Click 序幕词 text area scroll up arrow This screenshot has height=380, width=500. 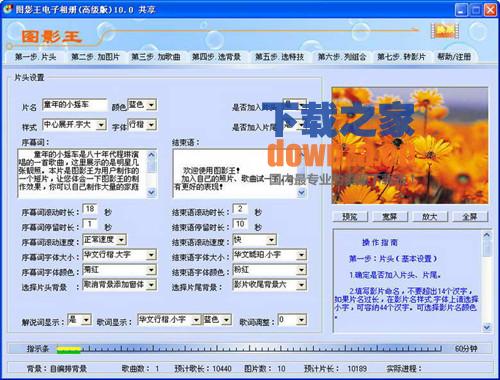[x=151, y=154]
